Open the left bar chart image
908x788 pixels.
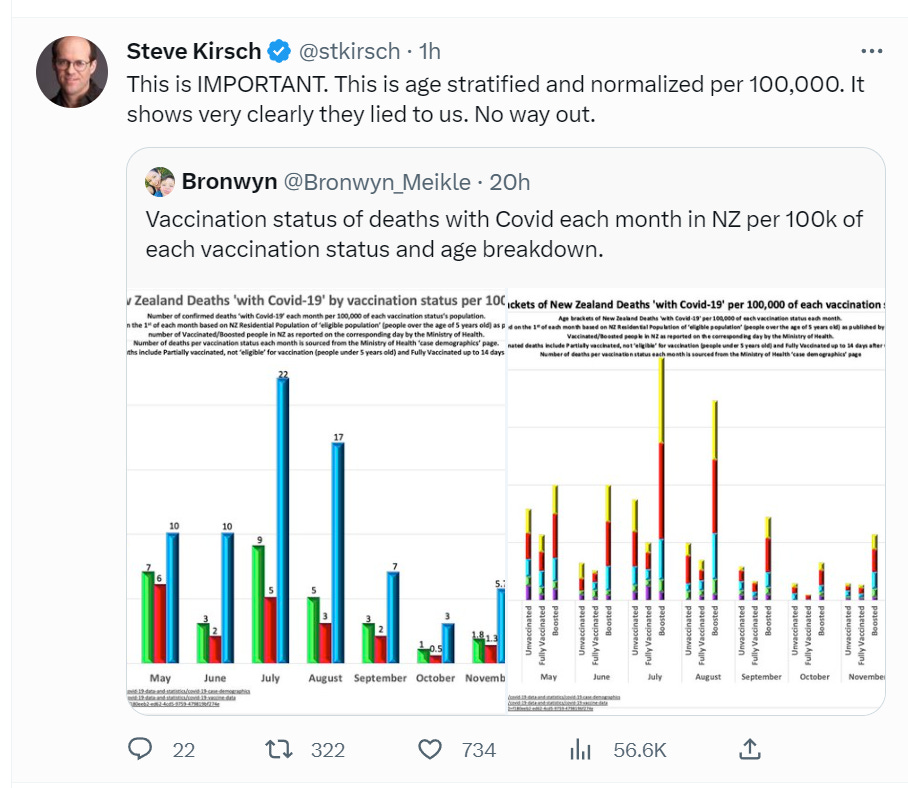[x=315, y=500]
